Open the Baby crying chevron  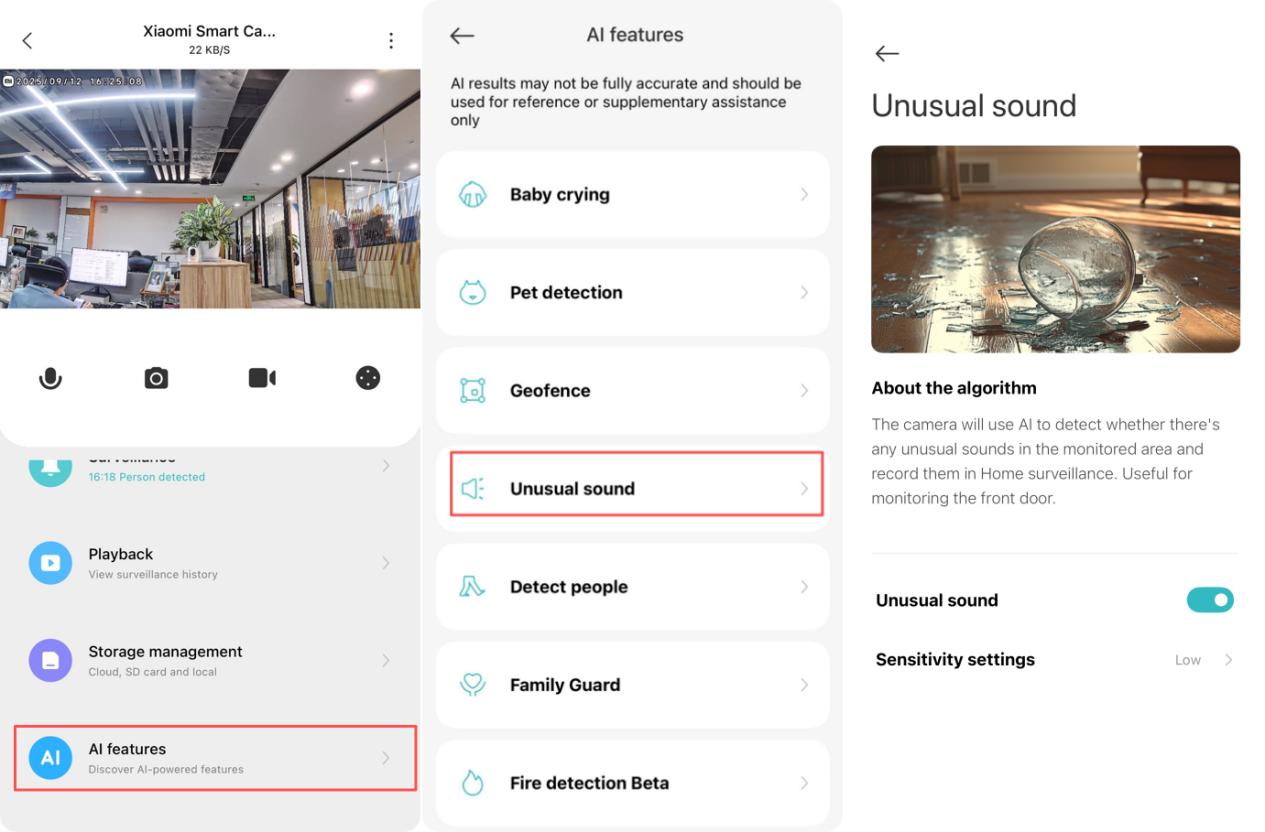(804, 195)
